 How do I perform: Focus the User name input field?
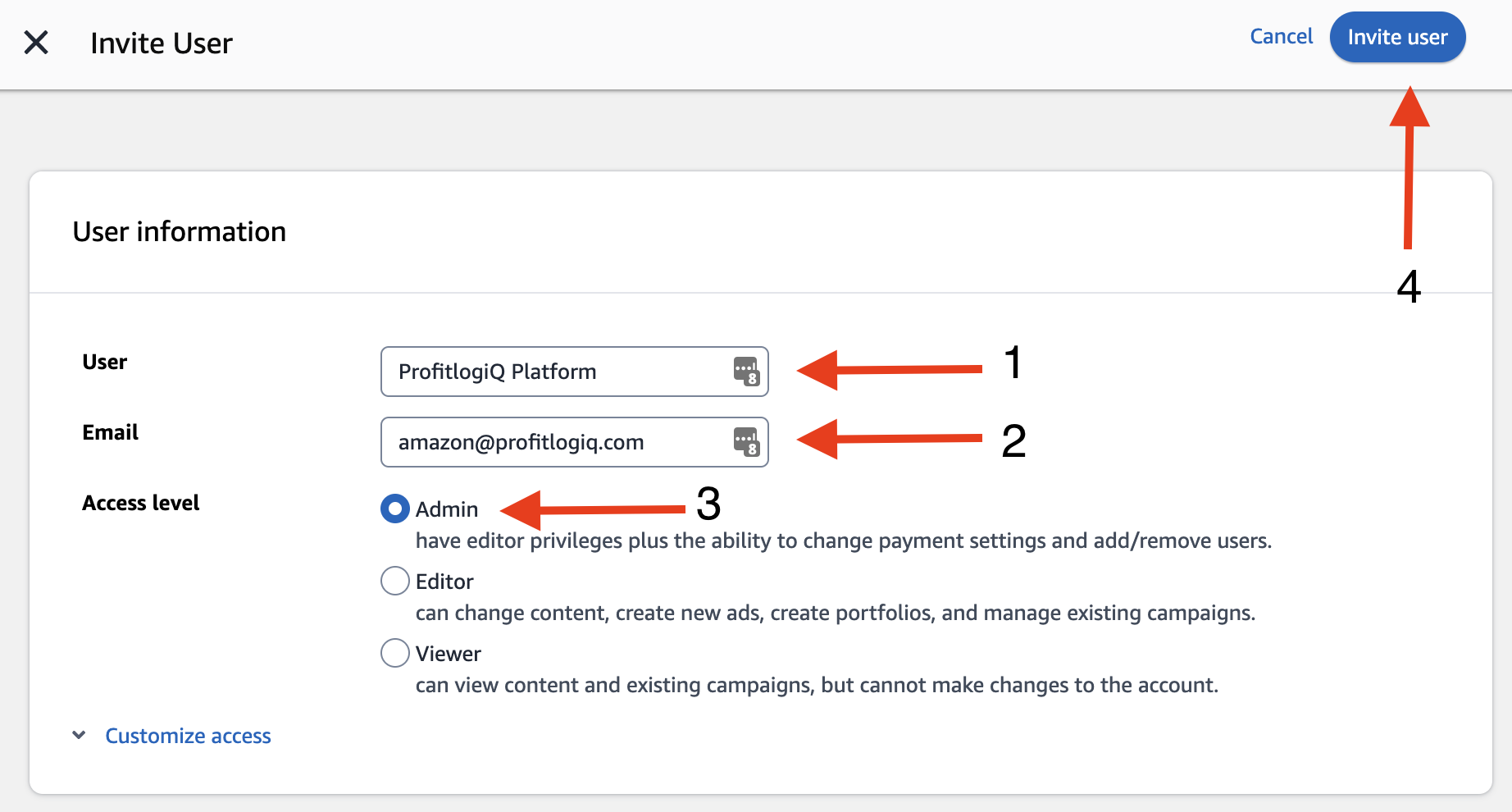click(x=558, y=372)
